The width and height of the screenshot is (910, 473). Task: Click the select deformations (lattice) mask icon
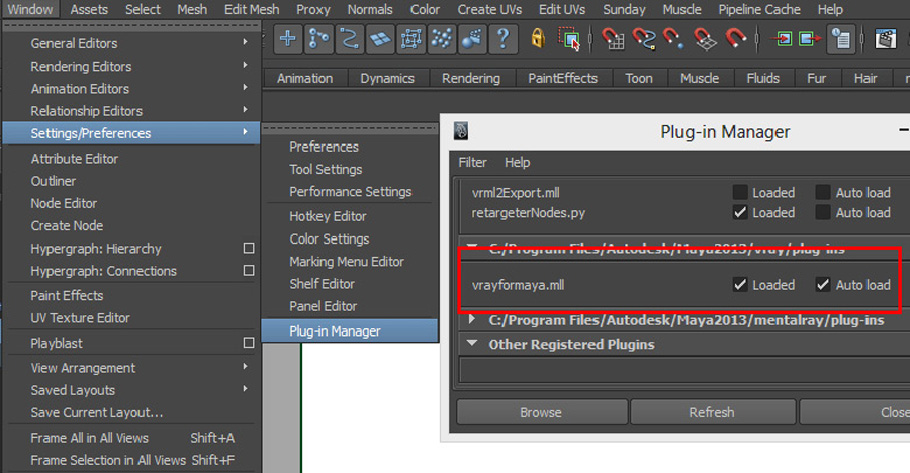point(411,39)
